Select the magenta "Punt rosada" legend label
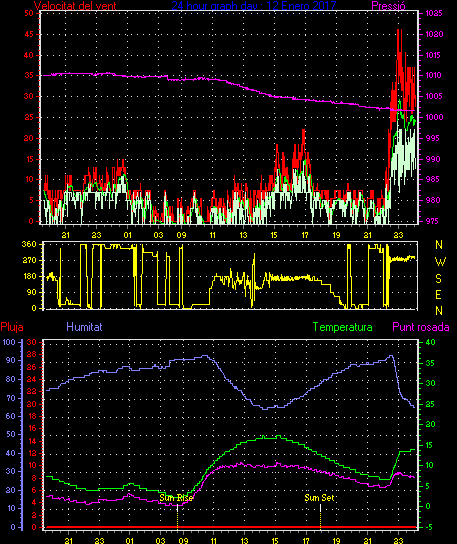This screenshot has height=544, width=457. (x=421, y=327)
